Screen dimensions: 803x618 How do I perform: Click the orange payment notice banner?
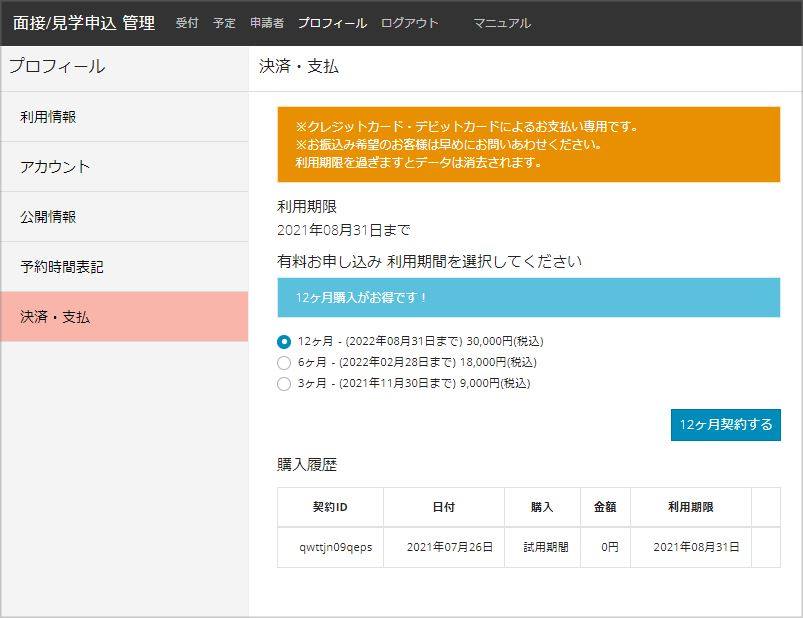click(x=528, y=145)
